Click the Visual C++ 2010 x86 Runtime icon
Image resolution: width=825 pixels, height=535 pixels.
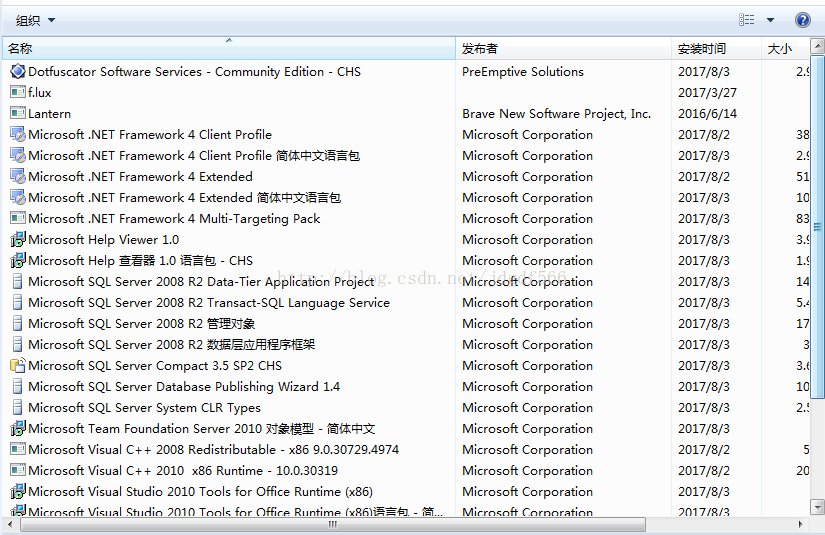click(18, 470)
